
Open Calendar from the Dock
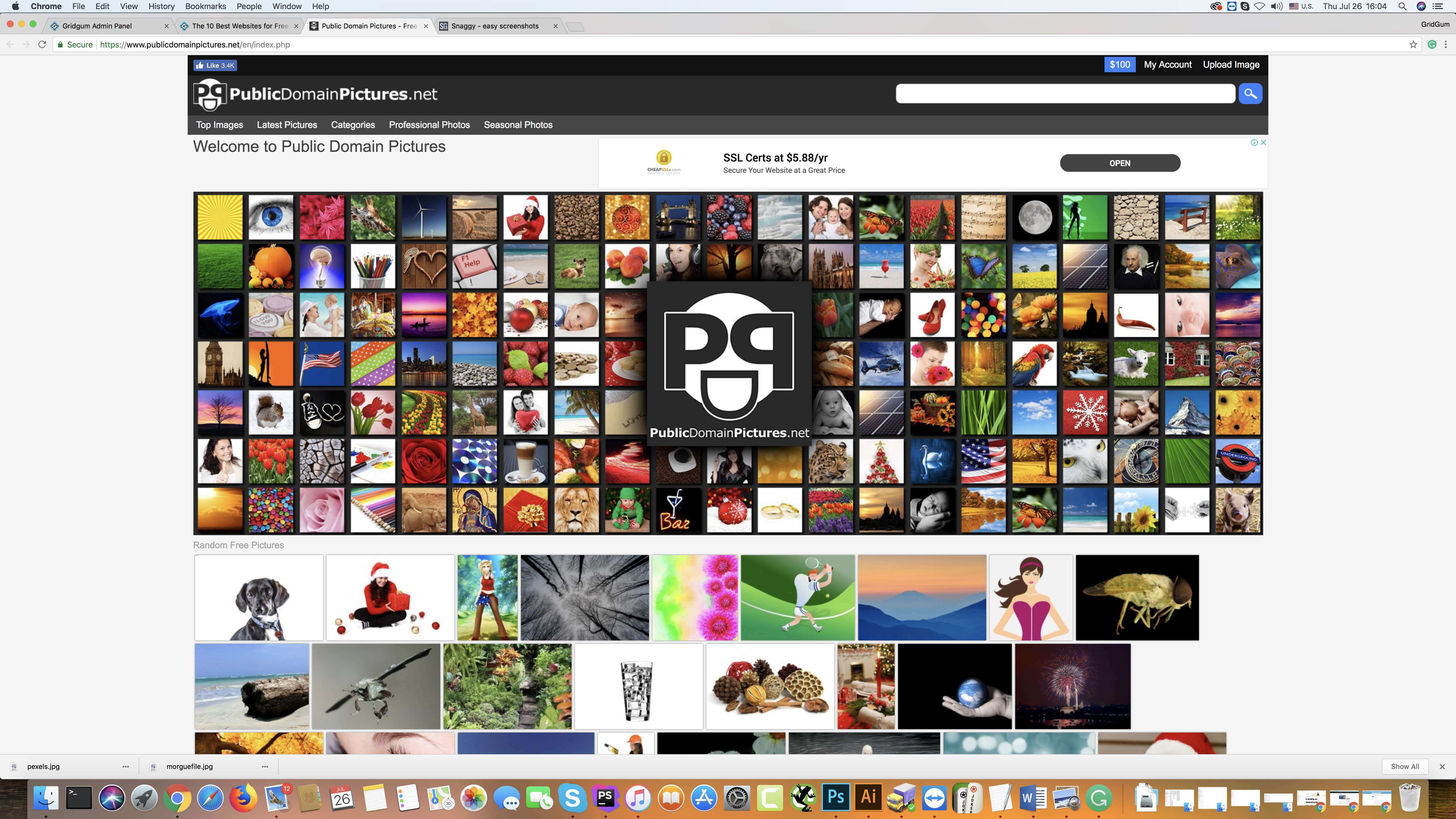341,798
